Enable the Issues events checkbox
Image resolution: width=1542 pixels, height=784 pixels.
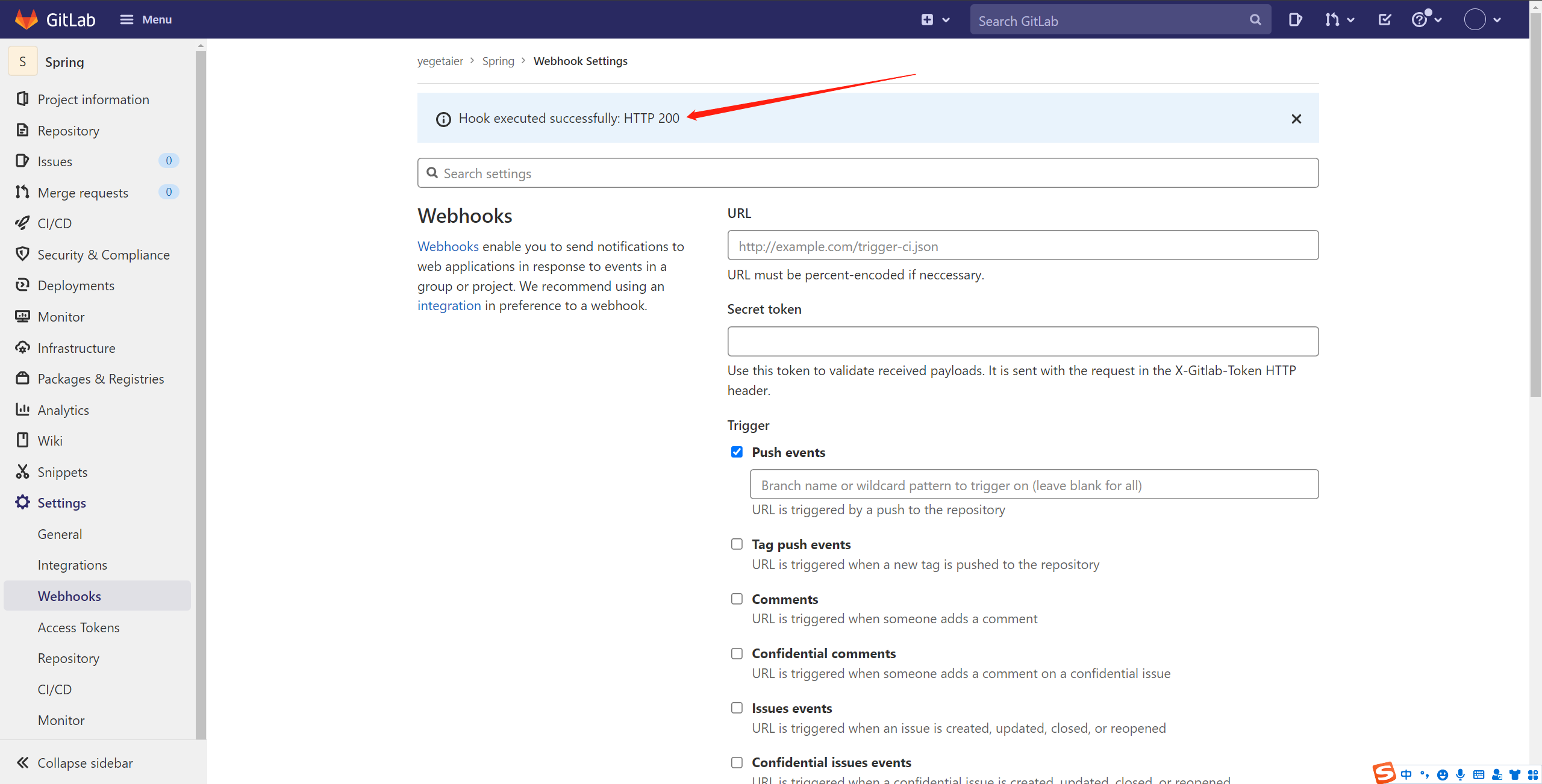737,708
